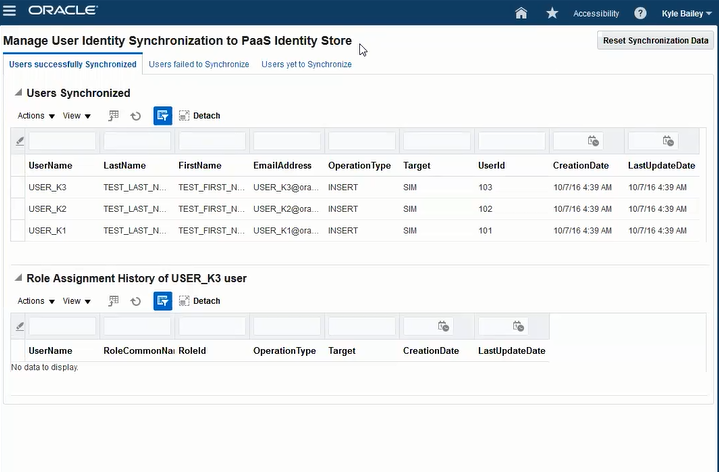Click UserId filter field
This screenshot has width=719, height=472.
[512, 141]
